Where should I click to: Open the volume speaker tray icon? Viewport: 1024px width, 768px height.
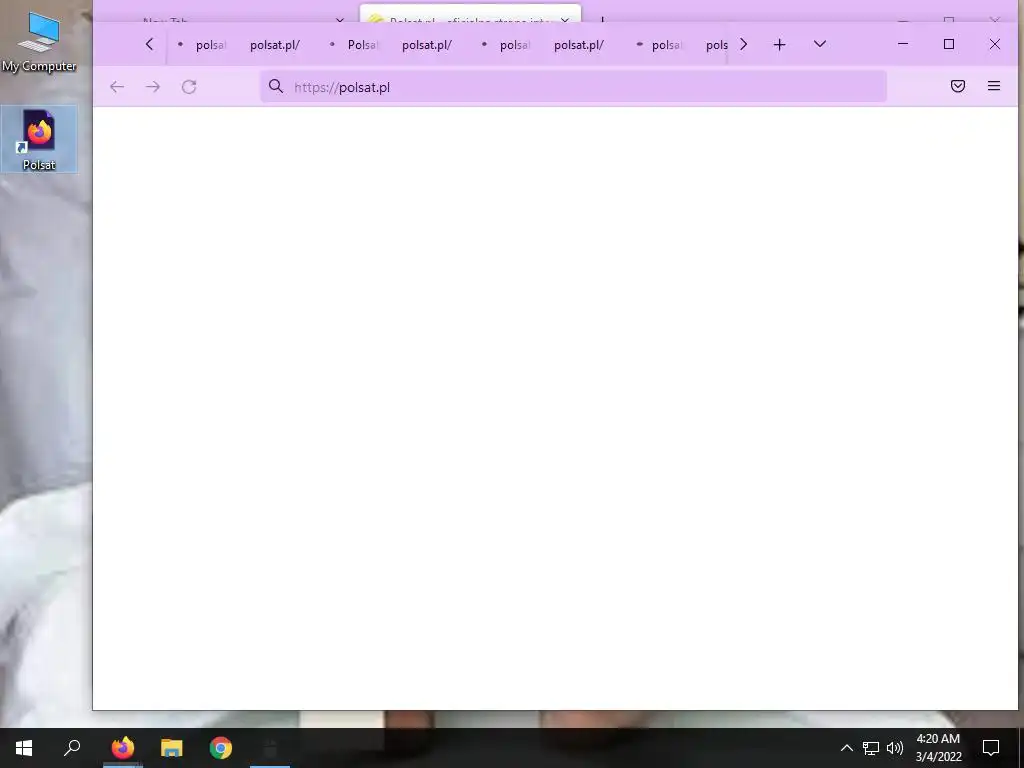coord(895,748)
